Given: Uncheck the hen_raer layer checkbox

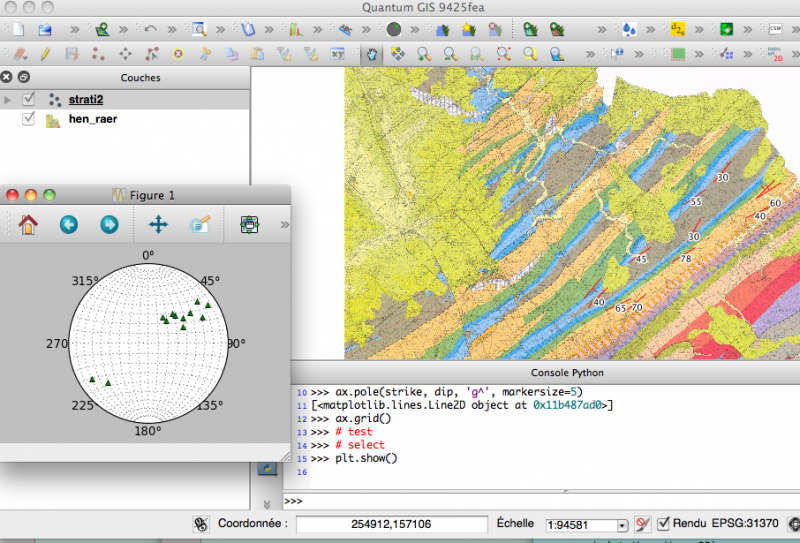Looking at the screenshot, I should [29, 119].
